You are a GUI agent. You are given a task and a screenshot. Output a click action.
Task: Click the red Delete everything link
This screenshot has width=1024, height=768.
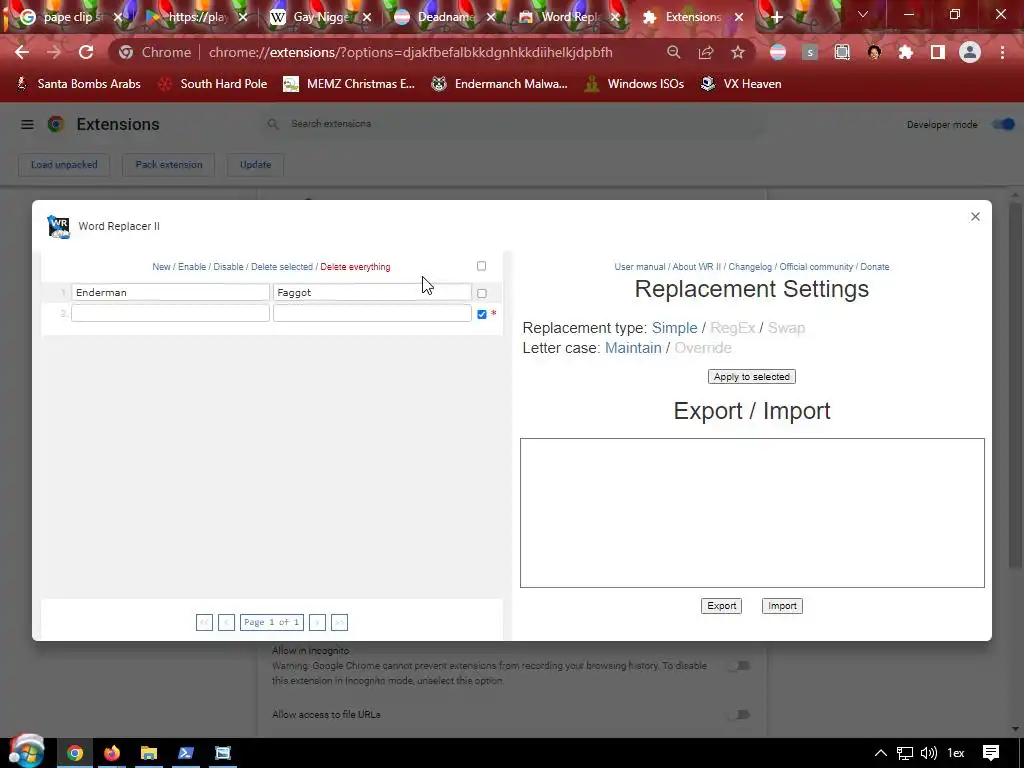pos(355,266)
